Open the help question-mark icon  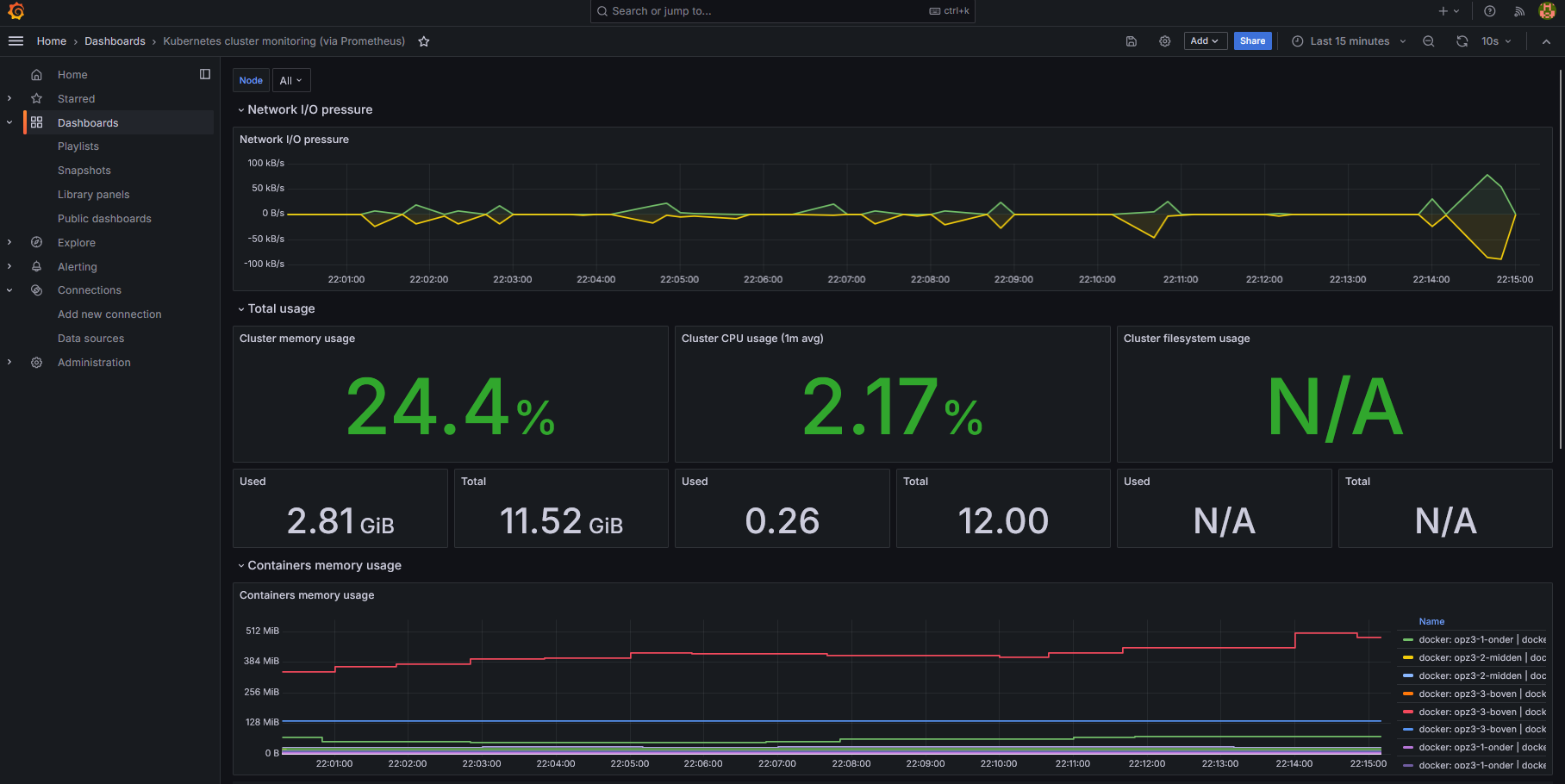pyautogui.click(x=1490, y=11)
